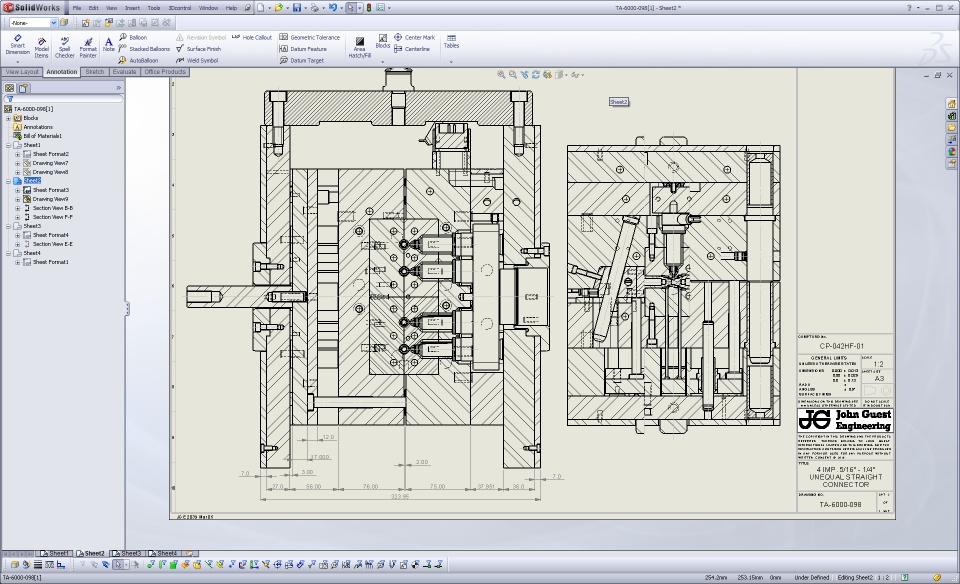Expand Drawing View7 in the tree
The height and width of the screenshot is (584, 960).
click(18, 163)
